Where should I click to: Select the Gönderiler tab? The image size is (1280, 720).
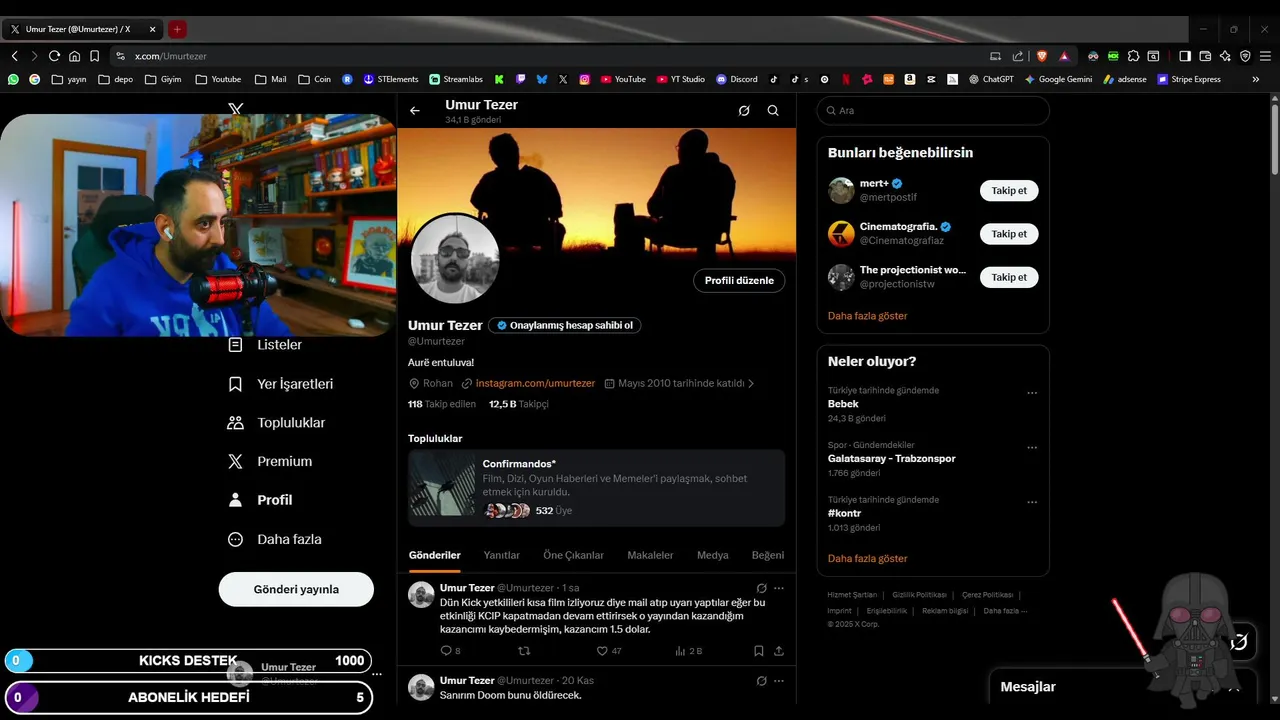point(435,555)
